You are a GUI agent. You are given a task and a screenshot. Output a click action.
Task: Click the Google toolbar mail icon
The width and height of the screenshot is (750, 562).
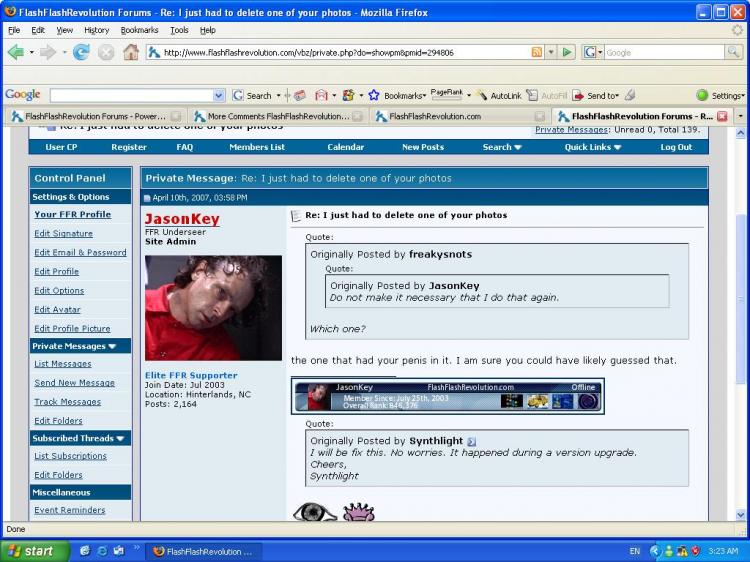coord(321,96)
